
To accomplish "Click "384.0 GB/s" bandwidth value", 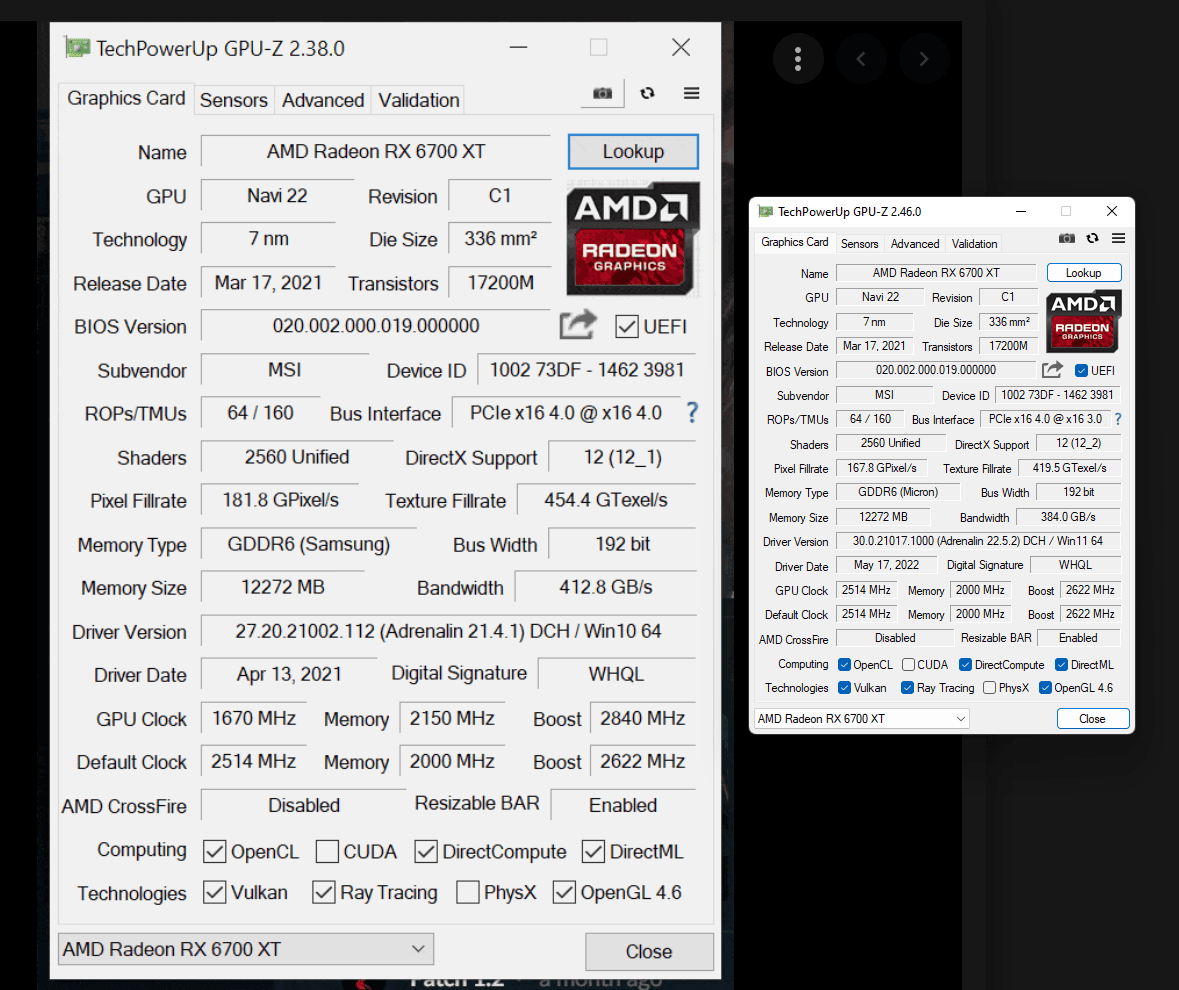I will coord(1068,517).
